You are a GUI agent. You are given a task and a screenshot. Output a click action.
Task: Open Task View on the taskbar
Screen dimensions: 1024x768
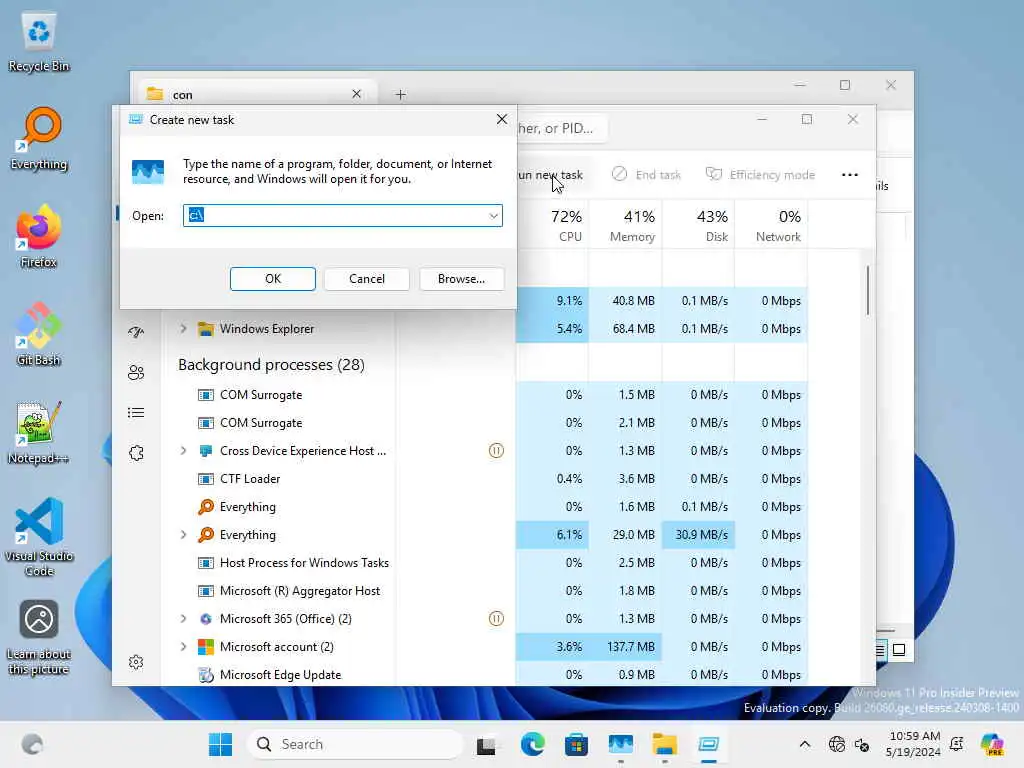(486, 744)
